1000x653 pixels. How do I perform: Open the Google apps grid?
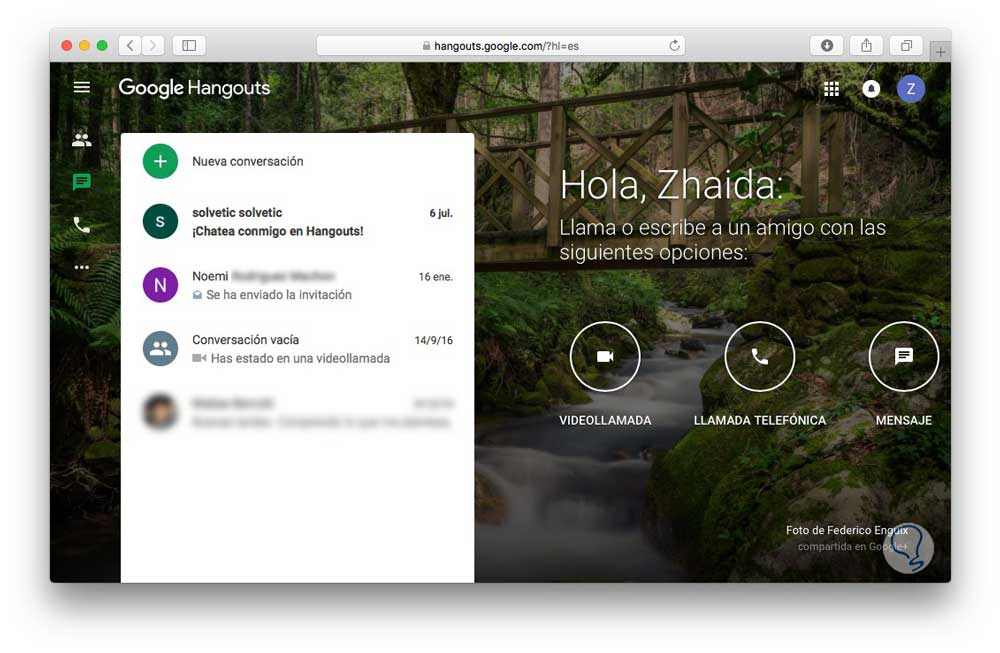831,89
